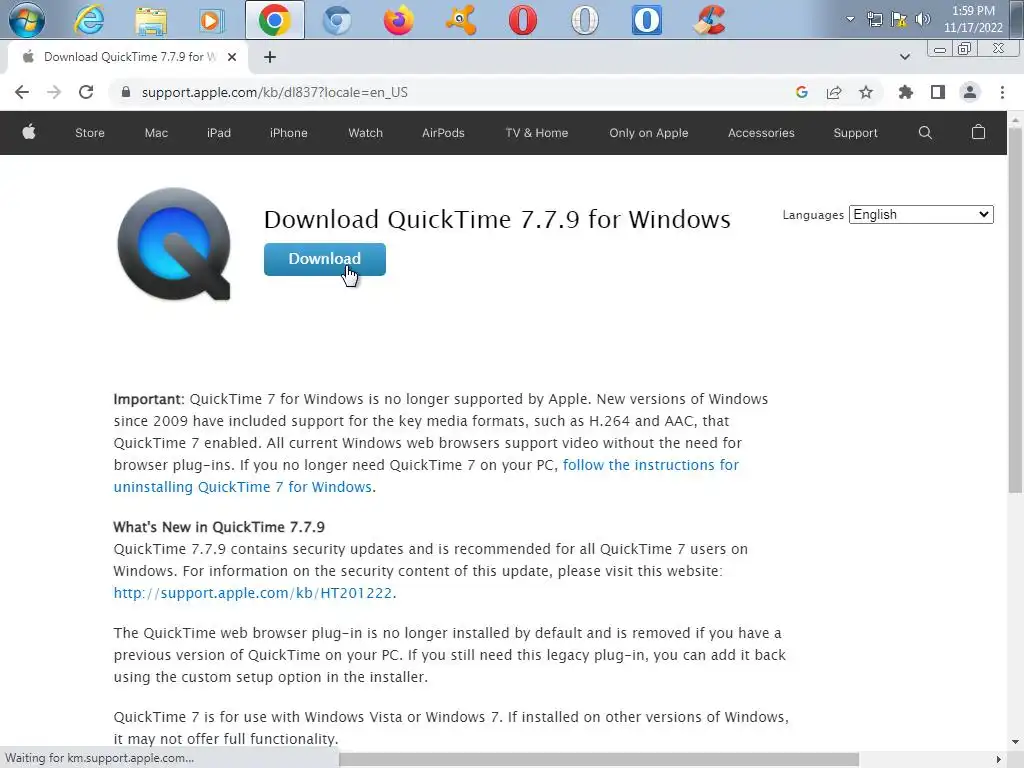The width and height of the screenshot is (1024, 768).
Task: Open the volume speaker tray icon
Action: pyautogui.click(x=923, y=20)
